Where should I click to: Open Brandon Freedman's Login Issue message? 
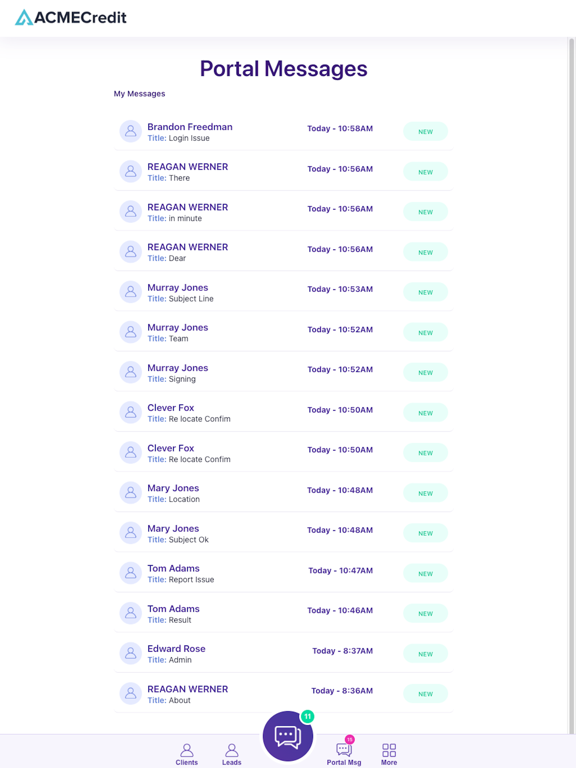point(283,132)
